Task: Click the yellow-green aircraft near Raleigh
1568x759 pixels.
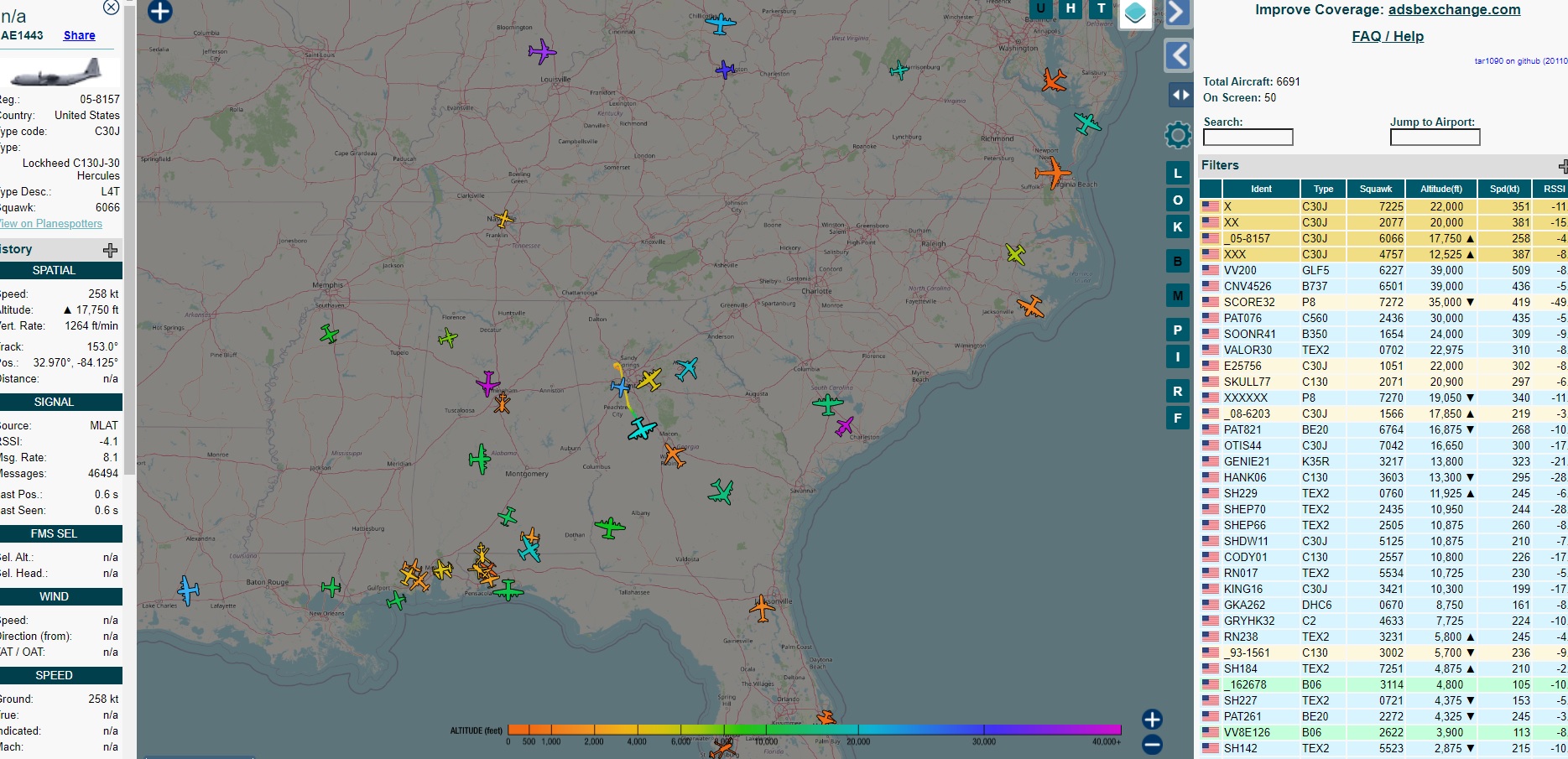Action: [x=1016, y=253]
